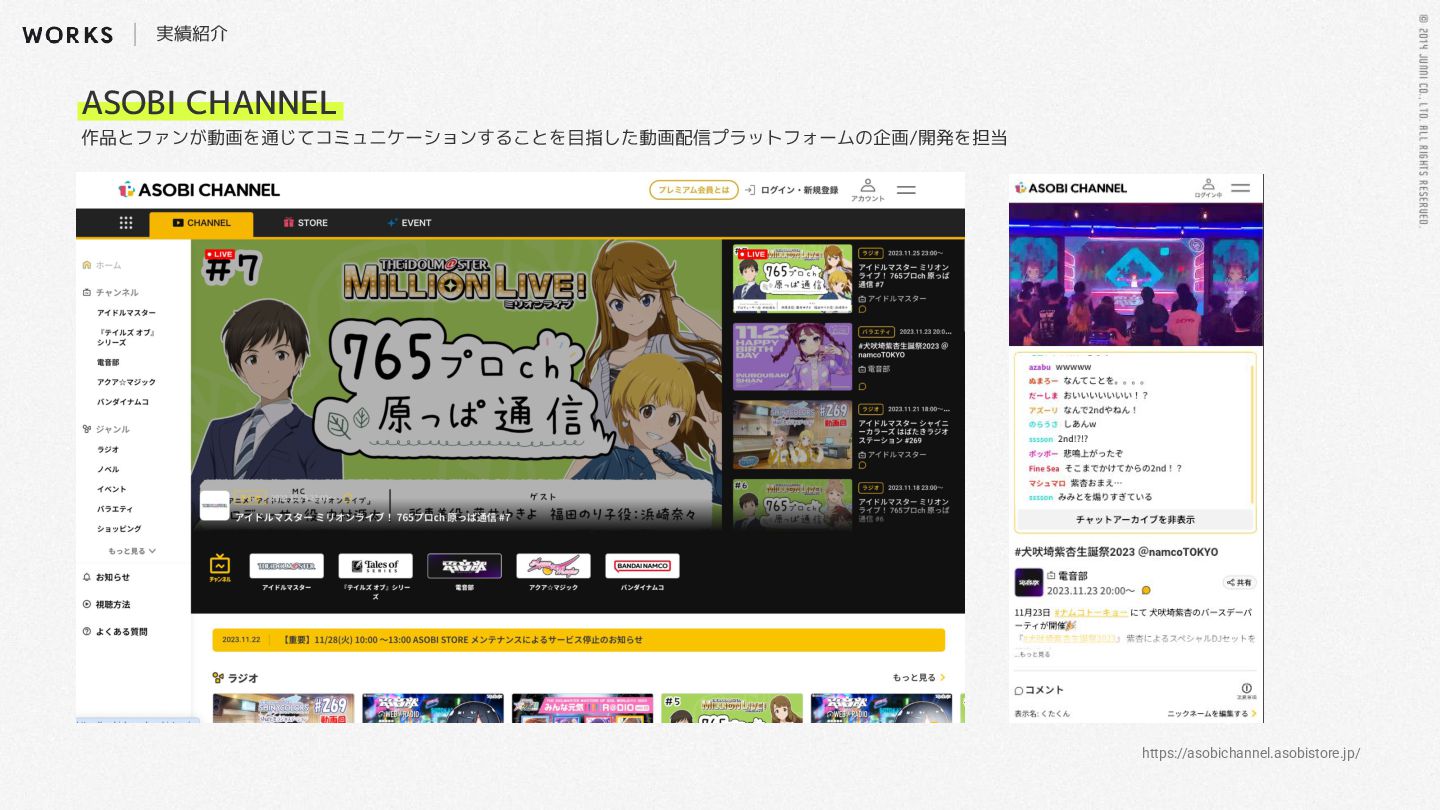Click the URL asobichannel.asobistore.jp

coord(1251,753)
